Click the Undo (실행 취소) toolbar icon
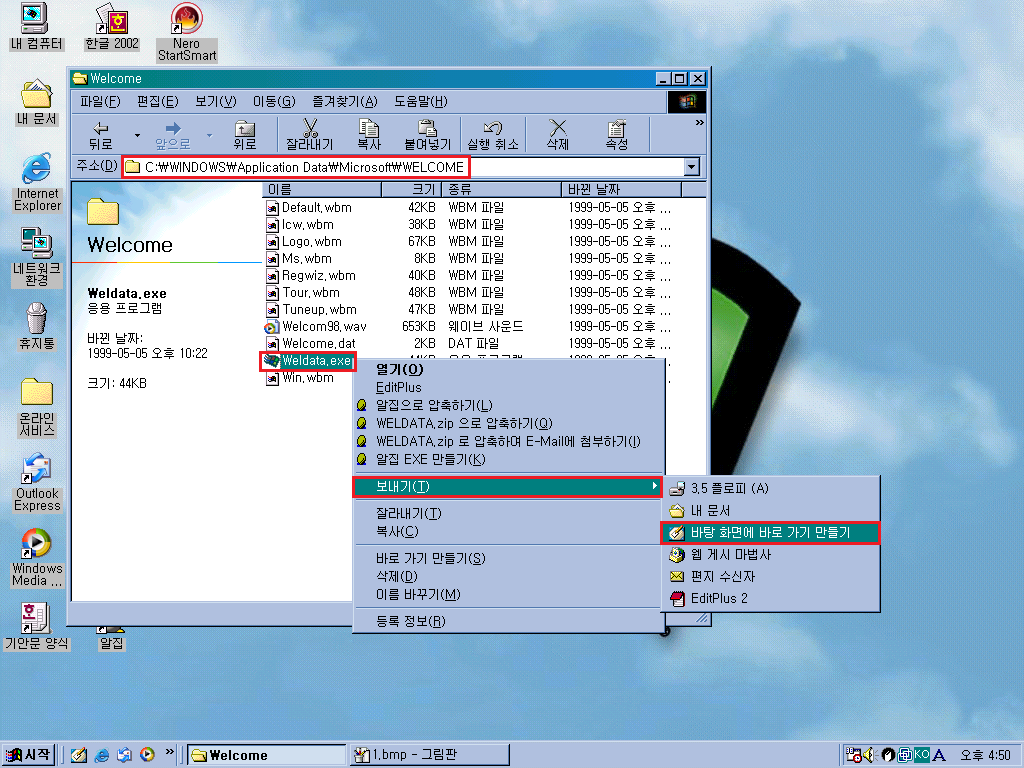Screen dimensions: 1024x768 492,134
